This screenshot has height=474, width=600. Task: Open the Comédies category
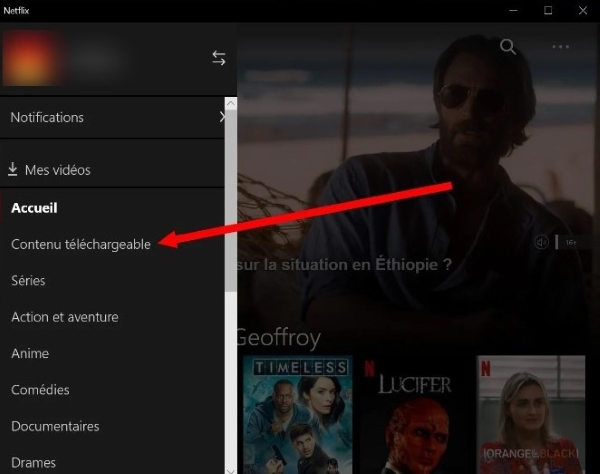tap(40, 390)
